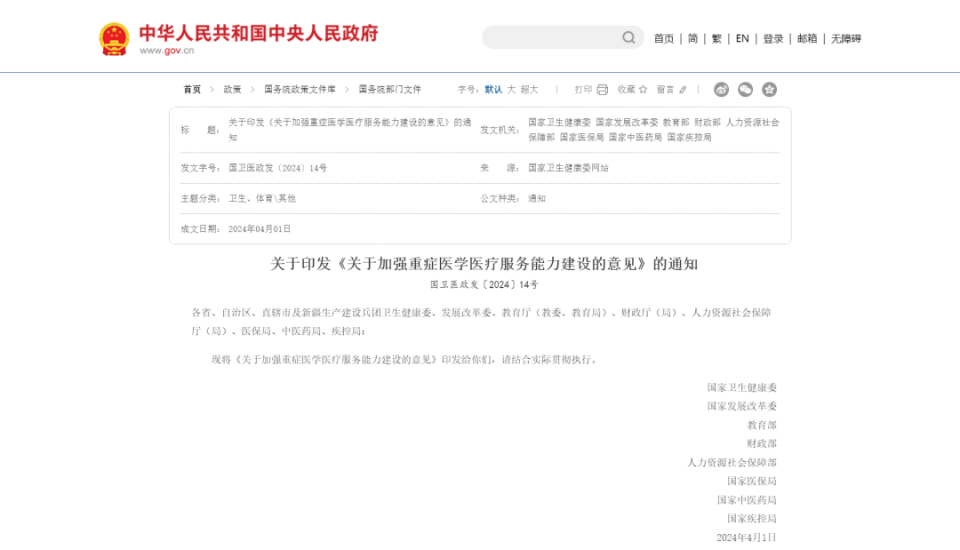This screenshot has height=550, width=960.
Task: Open 邮箱 in the top navigation
Action: click(807, 39)
